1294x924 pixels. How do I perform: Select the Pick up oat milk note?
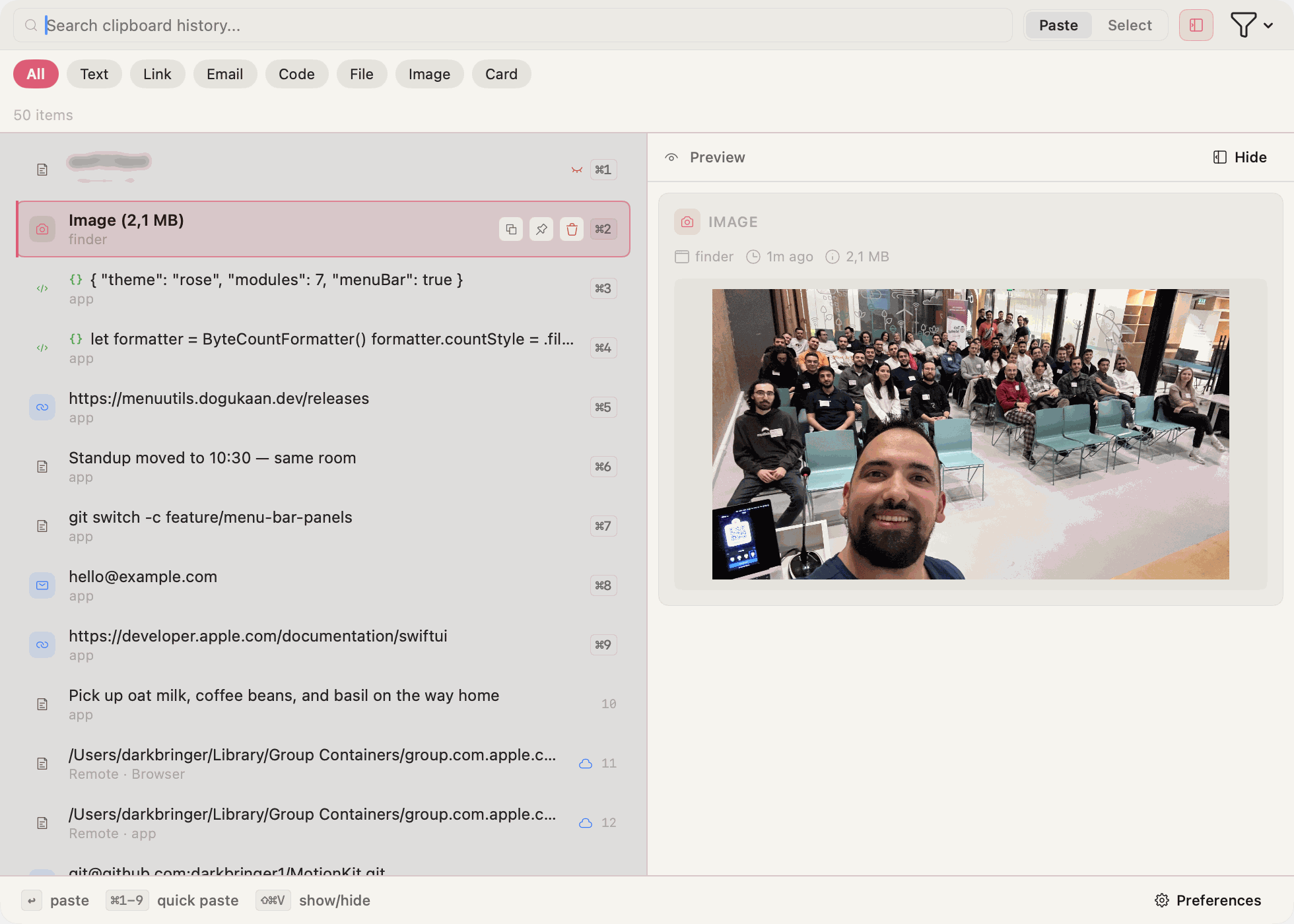(x=323, y=704)
